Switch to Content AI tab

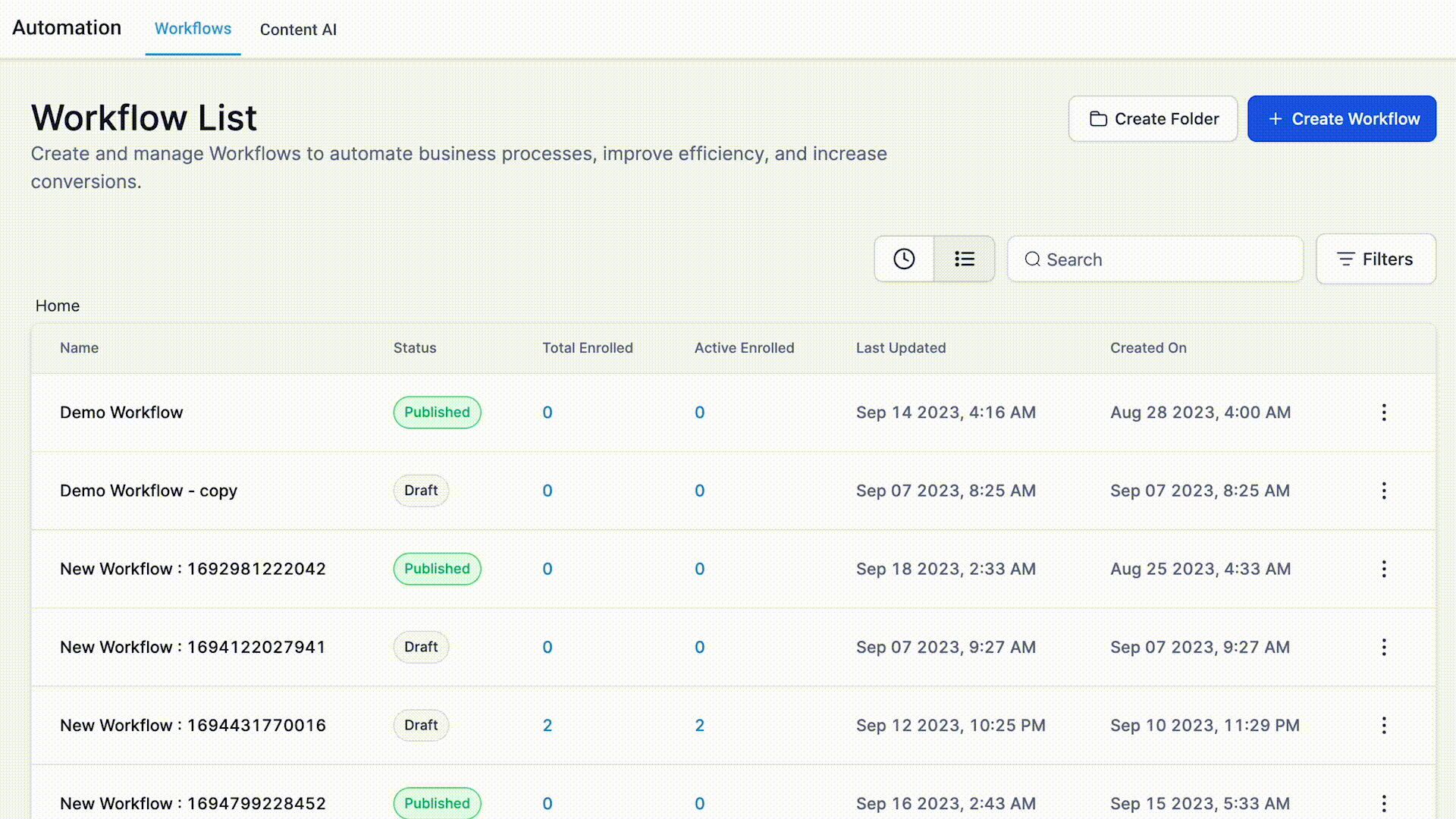[x=298, y=30]
